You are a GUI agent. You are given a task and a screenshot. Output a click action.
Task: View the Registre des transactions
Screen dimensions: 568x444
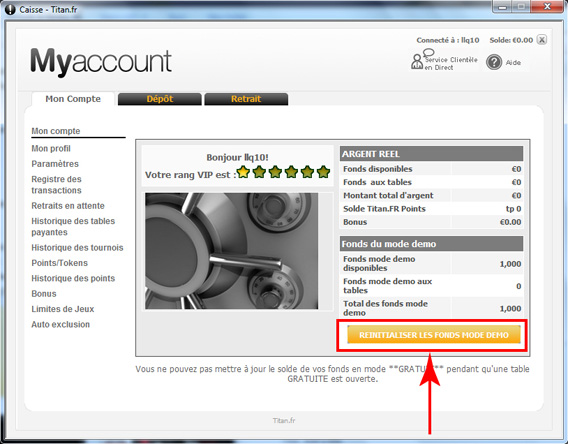pos(57,185)
